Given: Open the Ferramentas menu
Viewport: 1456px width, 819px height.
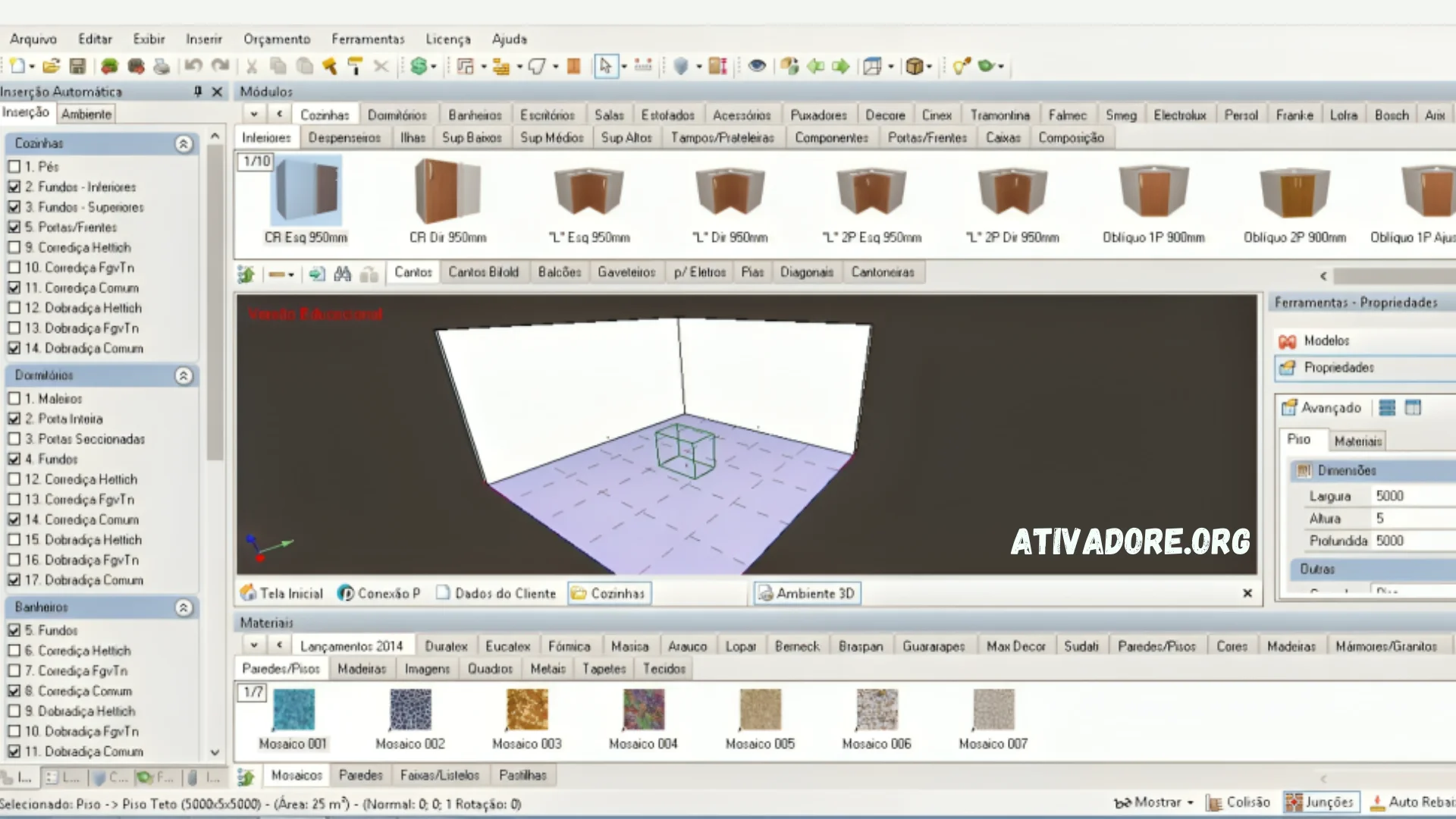Looking at the screenshot, I should [x=368, y=39].
